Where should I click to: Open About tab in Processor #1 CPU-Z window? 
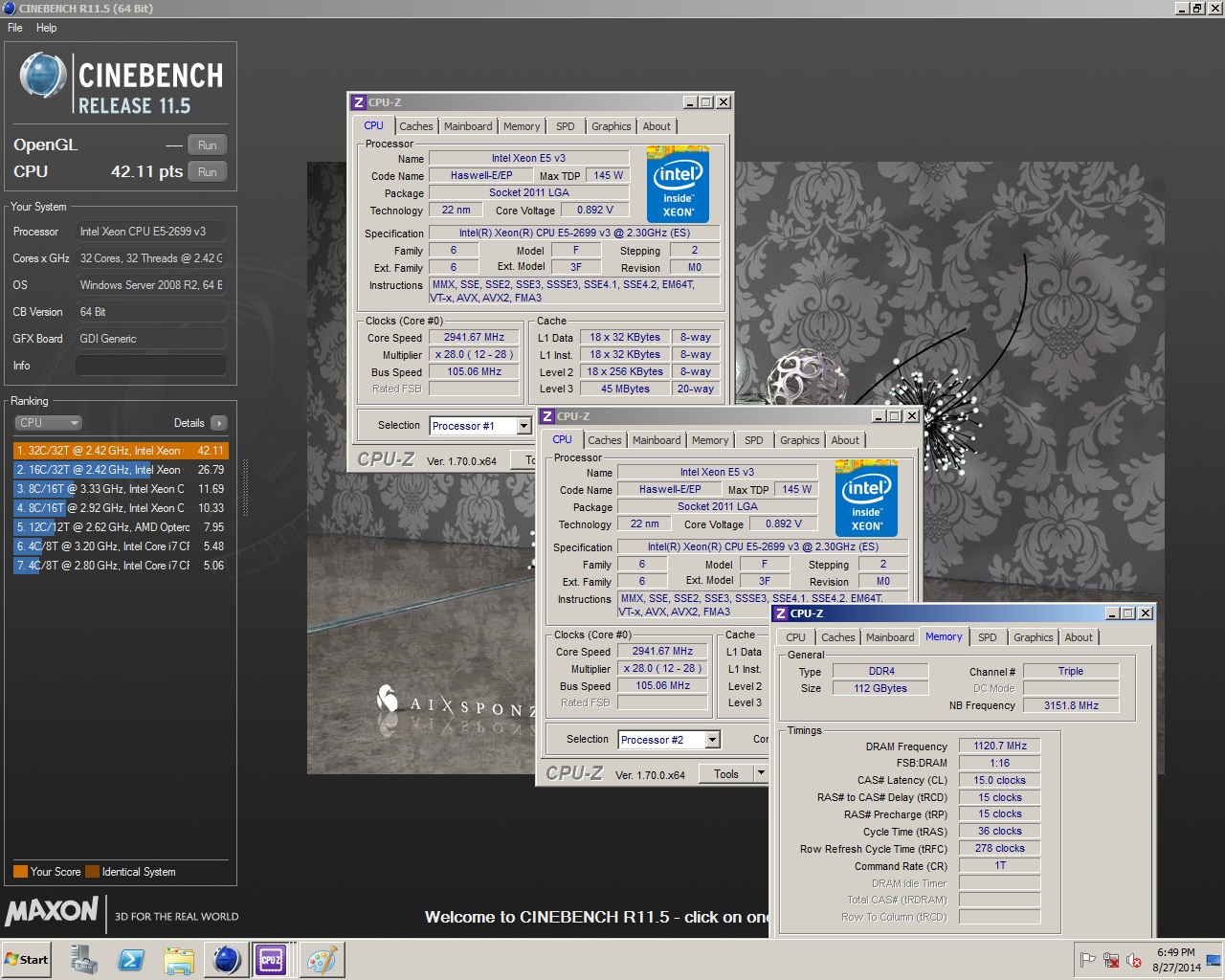point(657,126)
